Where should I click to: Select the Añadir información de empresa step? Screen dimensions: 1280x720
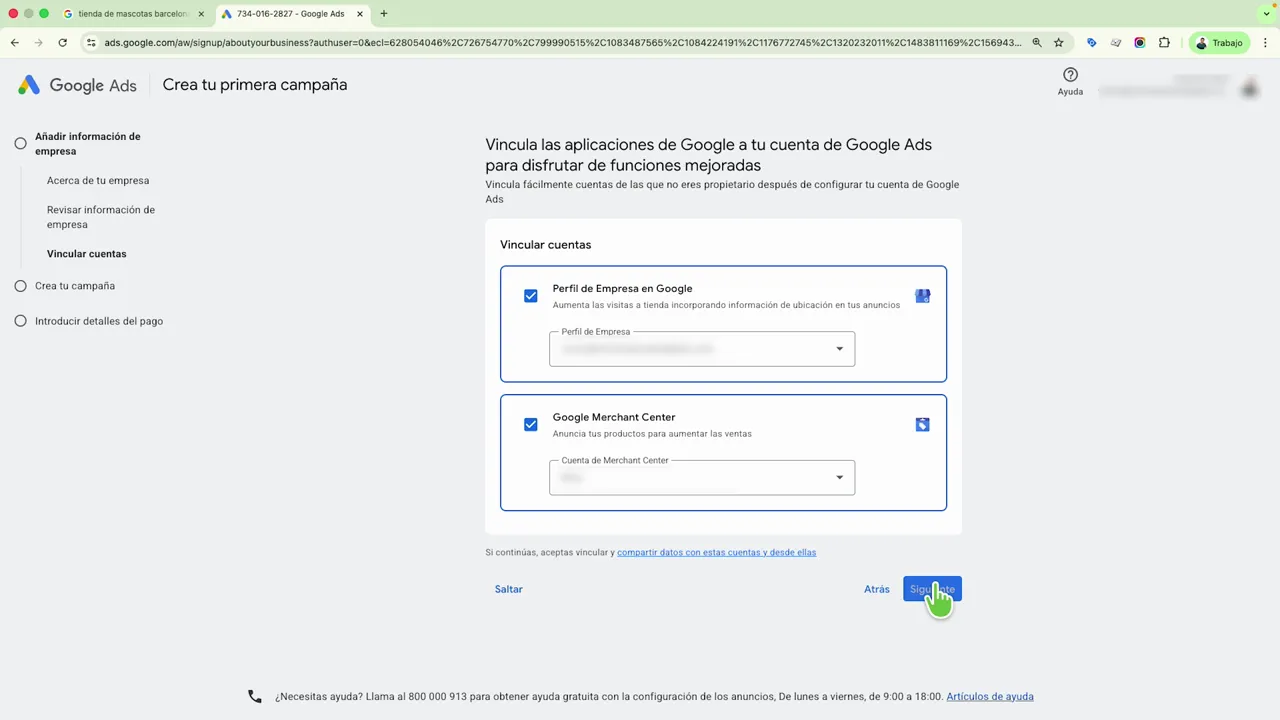coord(87,144)
